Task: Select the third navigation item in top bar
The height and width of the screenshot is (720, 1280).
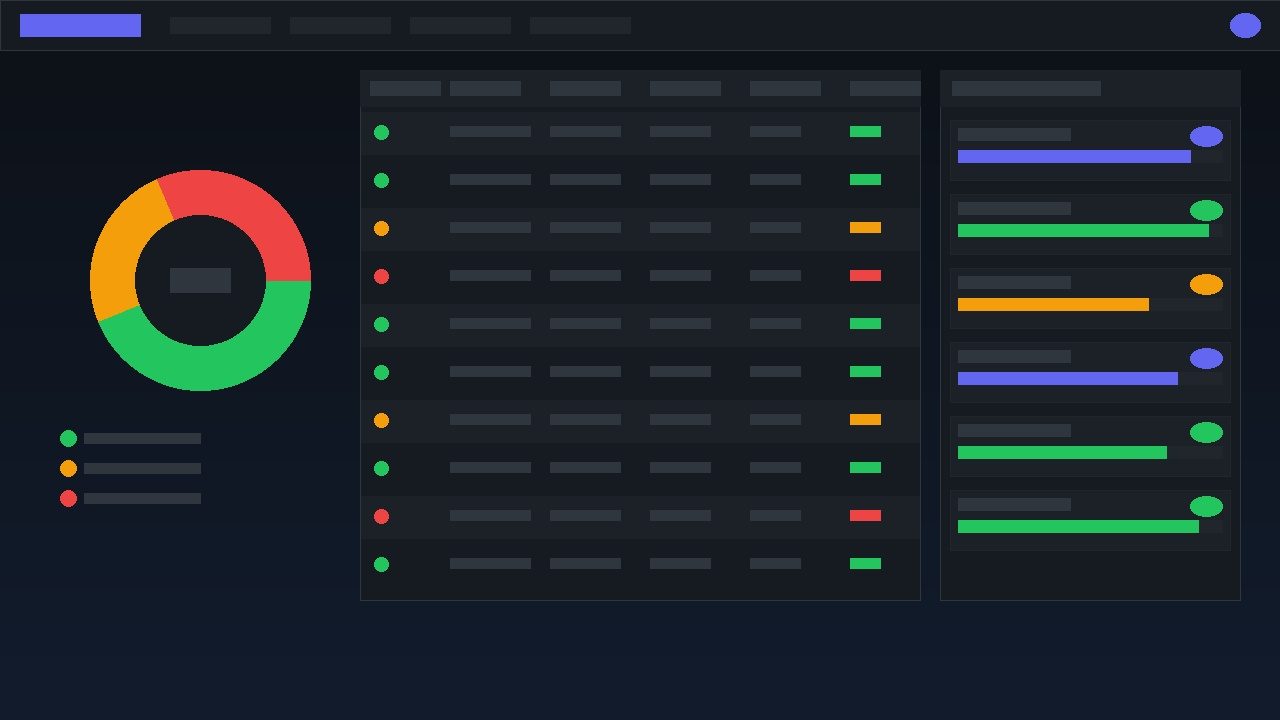Action: tap(460, 25)
